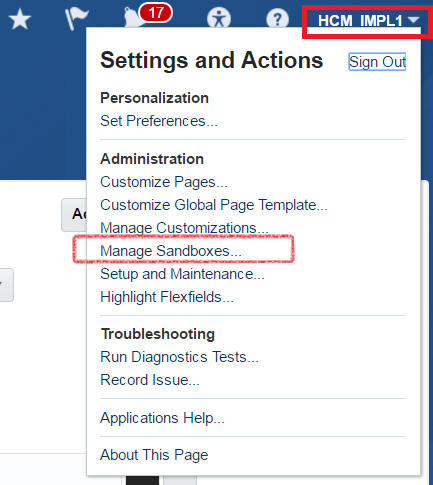This screenshot has height=485, width=433.
Task: Open the partially visible dropdown at left edge
Action: pyautogui.click(x=7, y=285)
